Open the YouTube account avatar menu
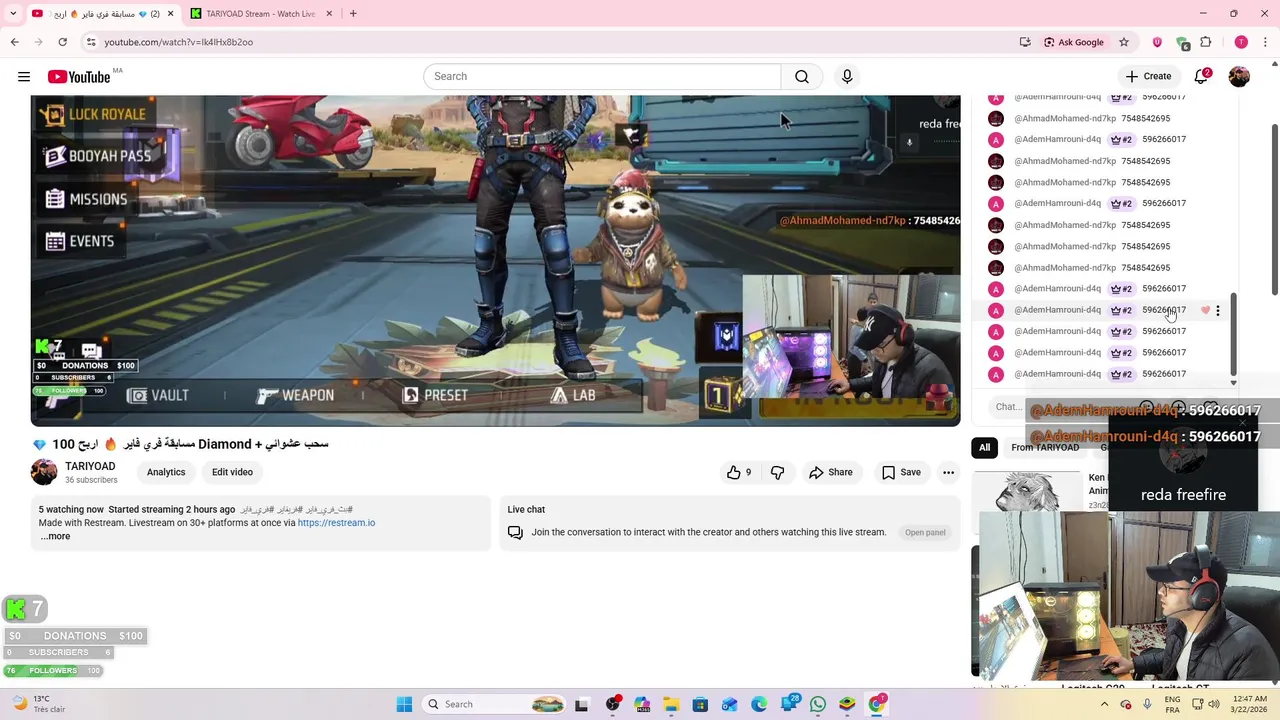 pos(1239,76)
